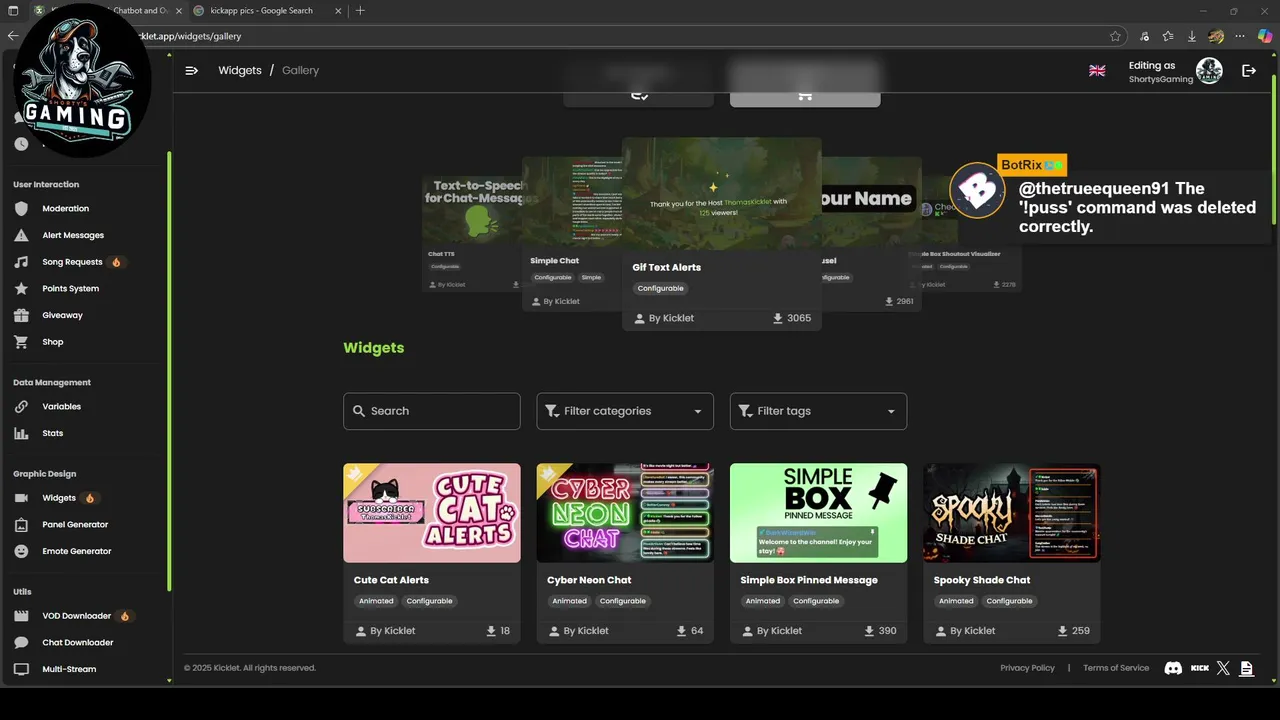Open Multi-Stream monitor icon
This screenshot has height=720, width=1280.
21,669
